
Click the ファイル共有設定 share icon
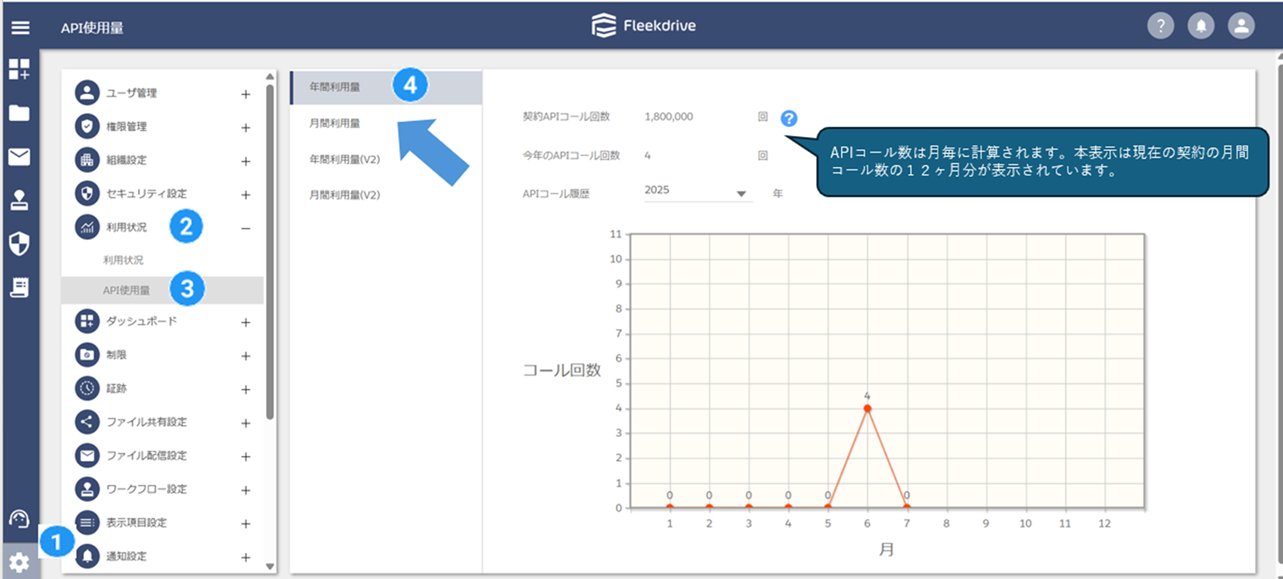tap(88, 422)
